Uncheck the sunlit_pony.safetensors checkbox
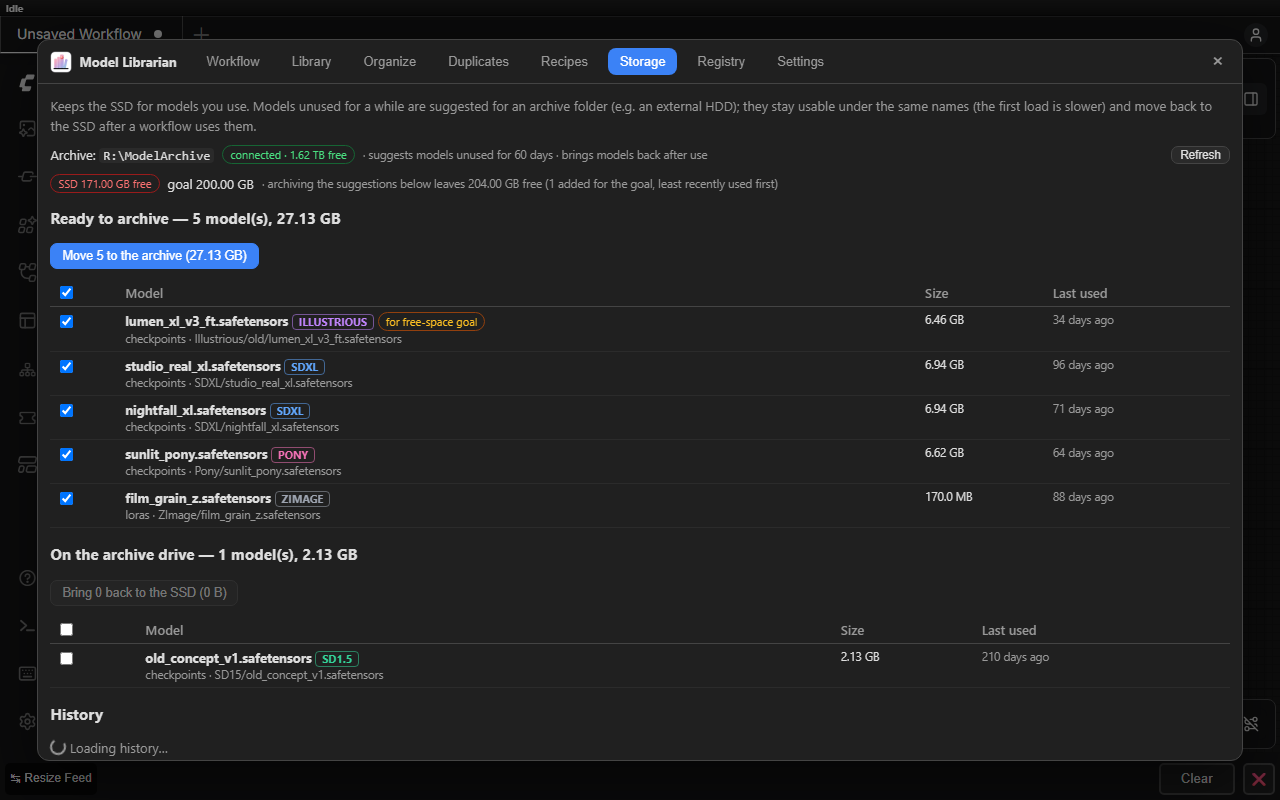The height and width of the screenshot is (800, 1280). (67, 454)
